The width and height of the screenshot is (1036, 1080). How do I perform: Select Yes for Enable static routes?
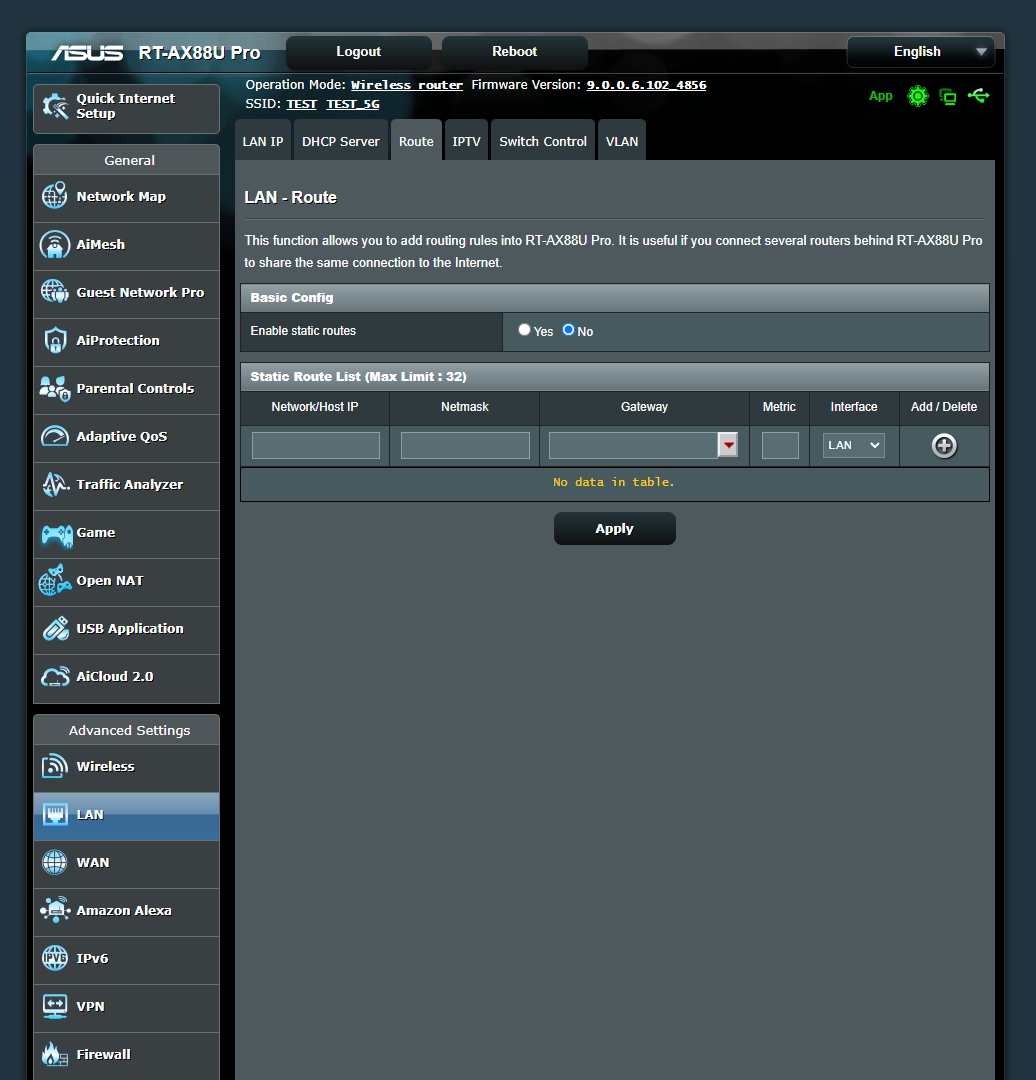[x=524, y=330]
